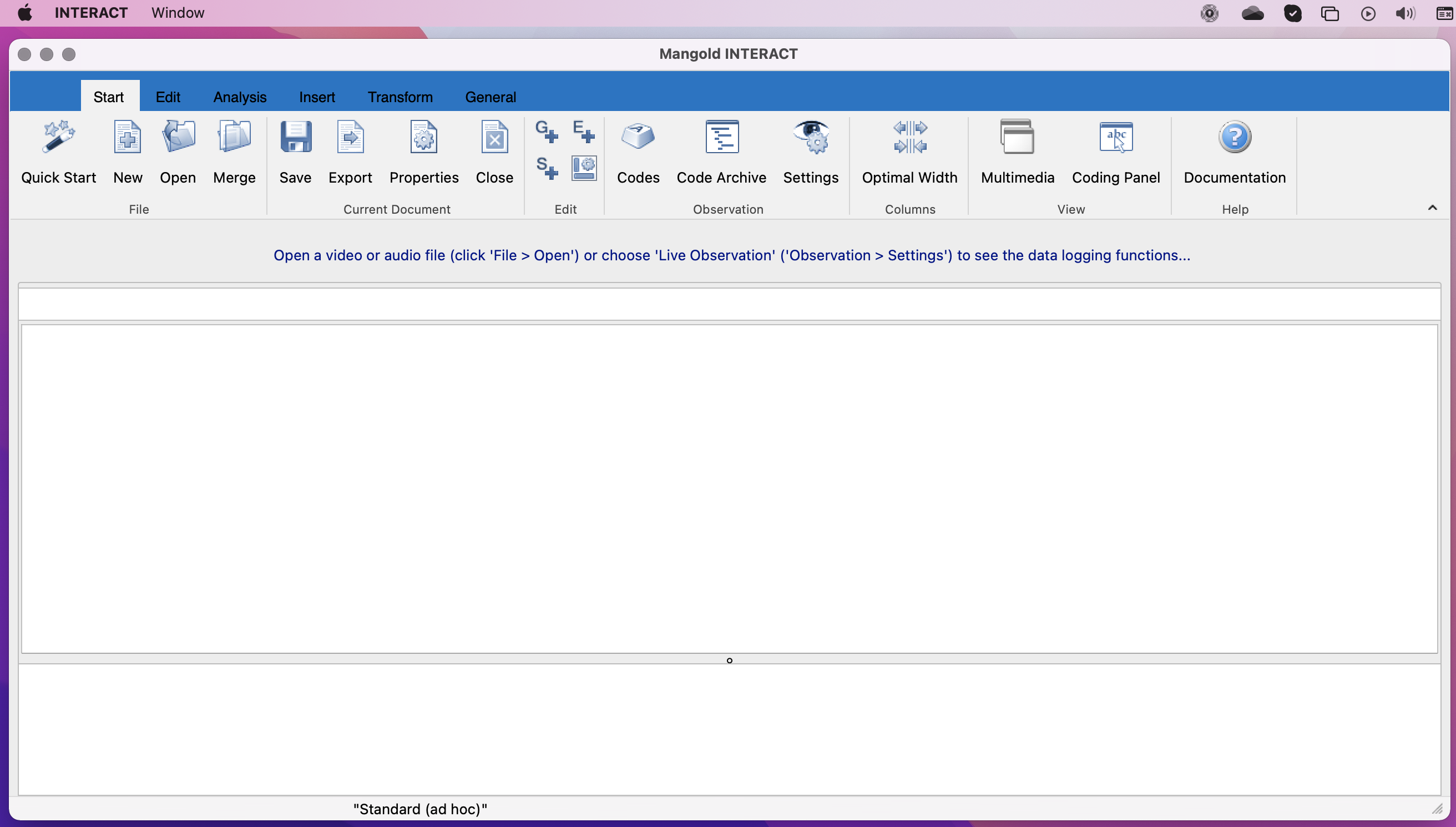Click the "Standard (ad hoc)" status text

420,809
